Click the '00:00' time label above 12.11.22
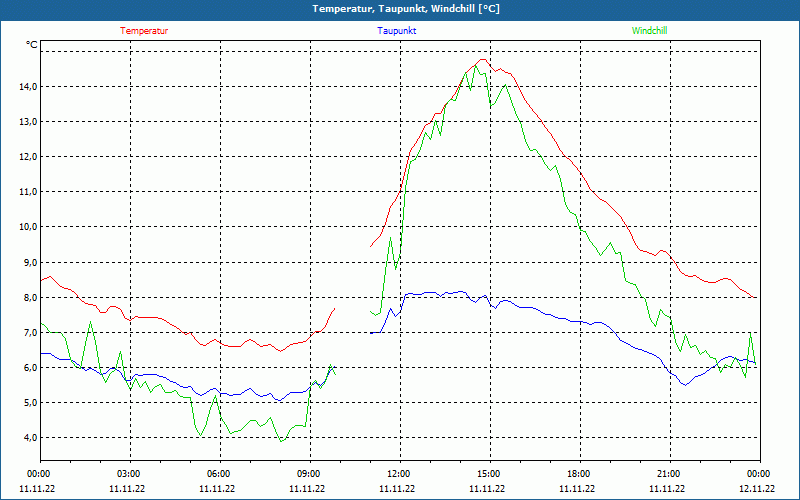Image resolution: width=800 pixels, height=500 pixels. coord(758,474)
